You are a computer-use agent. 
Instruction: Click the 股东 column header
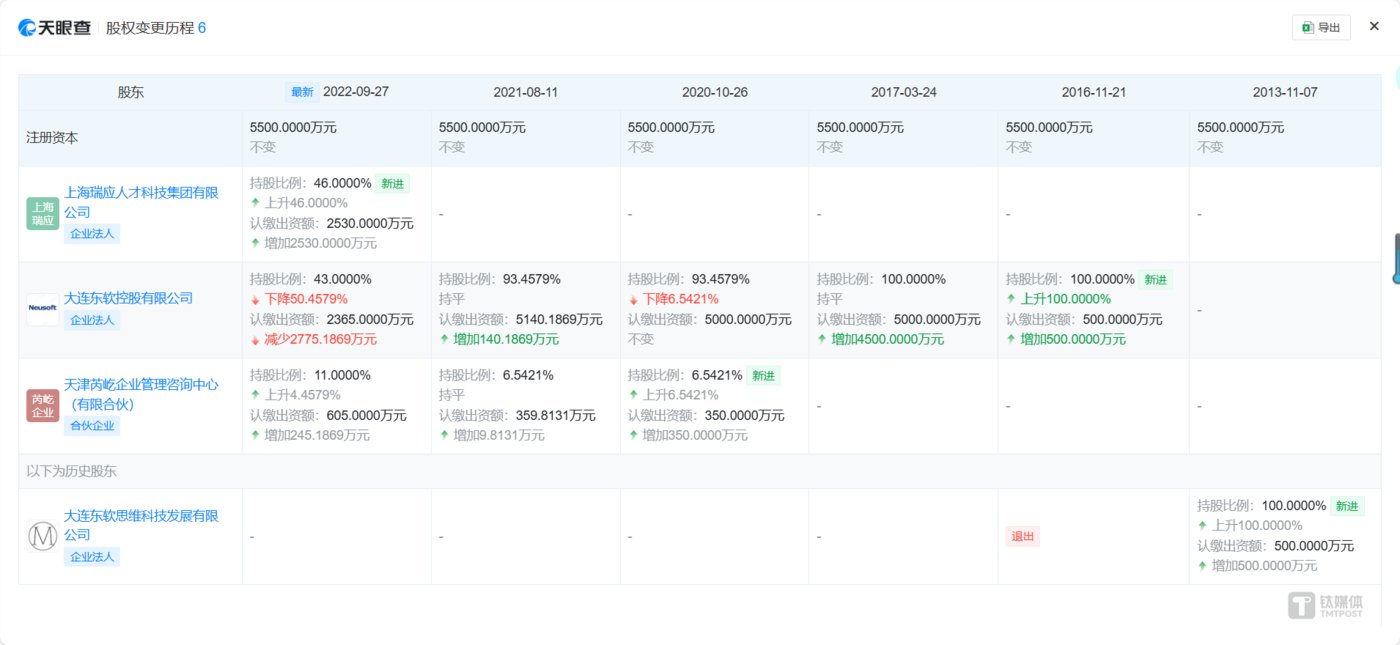[130, 91]
